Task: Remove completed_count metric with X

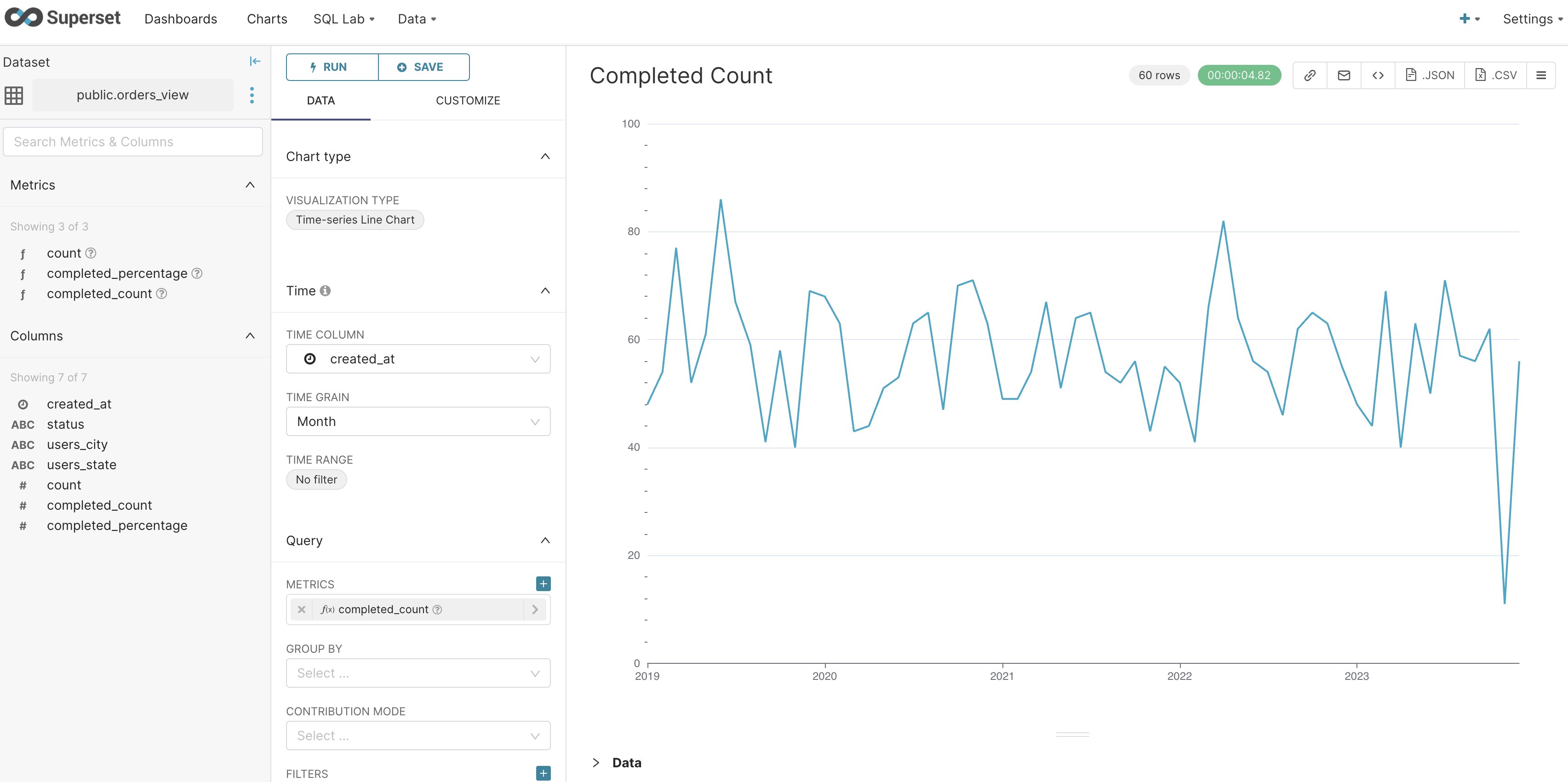Action: click(x=301, y=609)
